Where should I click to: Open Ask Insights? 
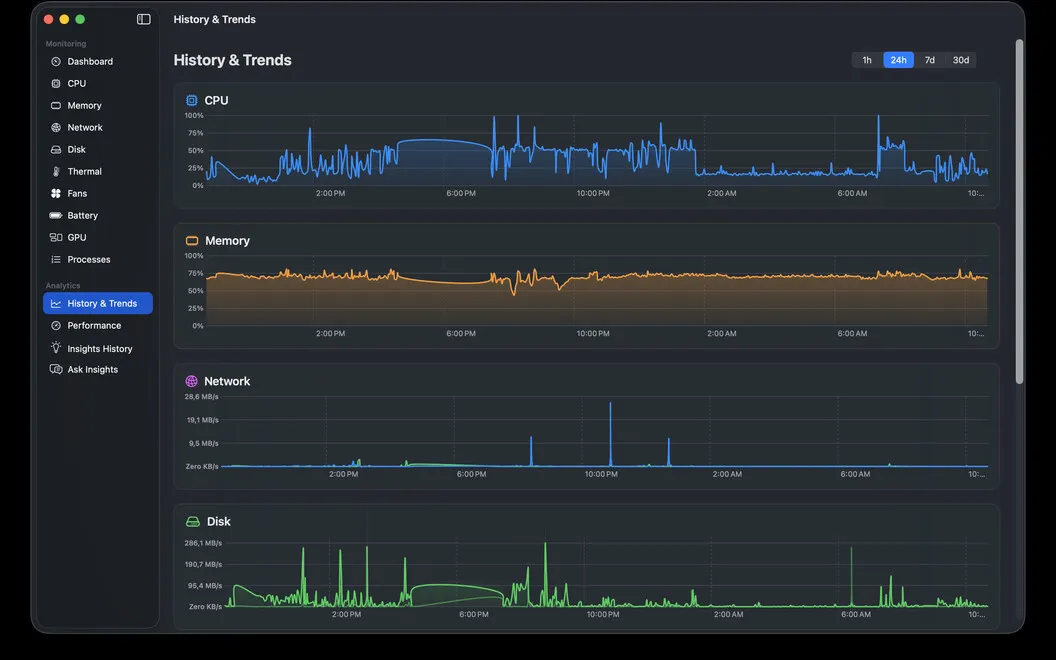(98, 369)
